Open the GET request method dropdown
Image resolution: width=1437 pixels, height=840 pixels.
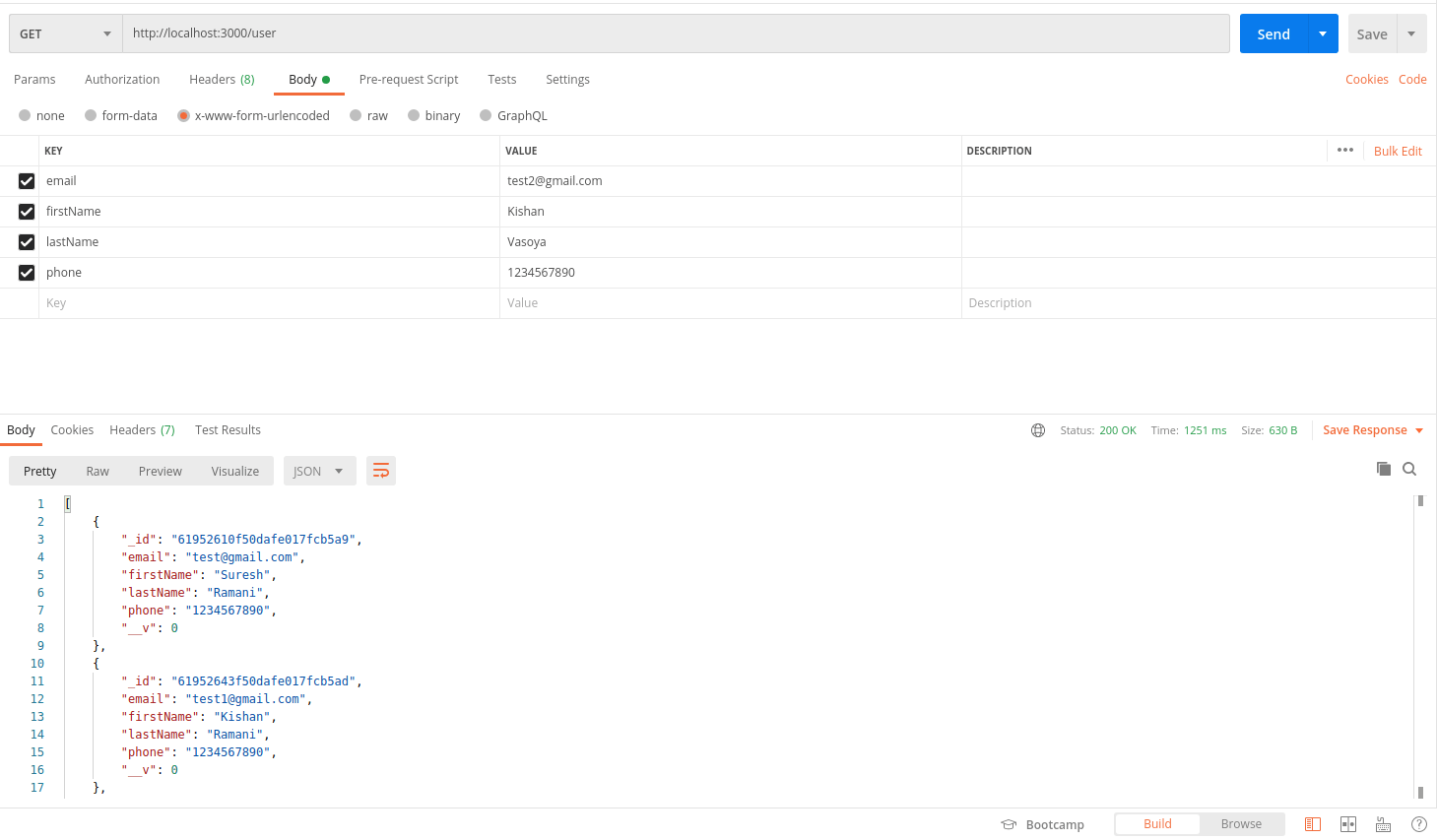point(64,32)
